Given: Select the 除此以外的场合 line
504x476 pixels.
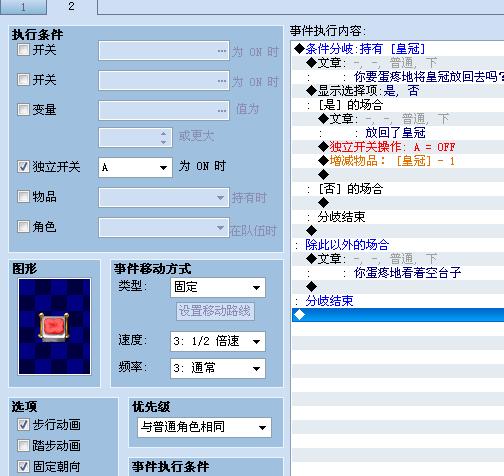Looking at the screenshot, I should (x=398, y=245).
